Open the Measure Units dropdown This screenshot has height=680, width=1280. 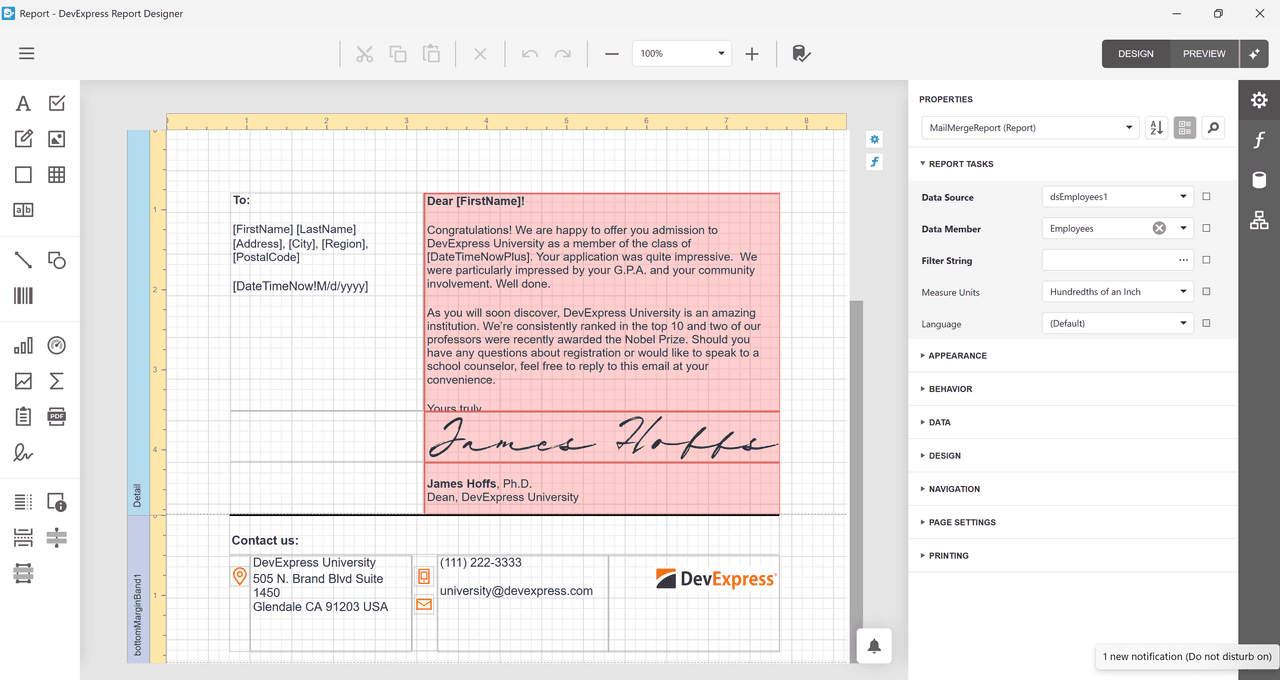[x=1117, y=292]
